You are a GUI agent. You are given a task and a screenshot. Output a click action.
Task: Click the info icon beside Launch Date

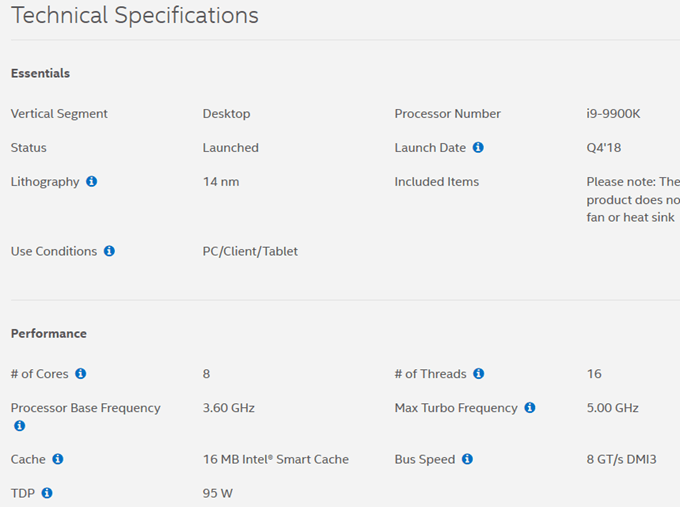pos(478,148)
